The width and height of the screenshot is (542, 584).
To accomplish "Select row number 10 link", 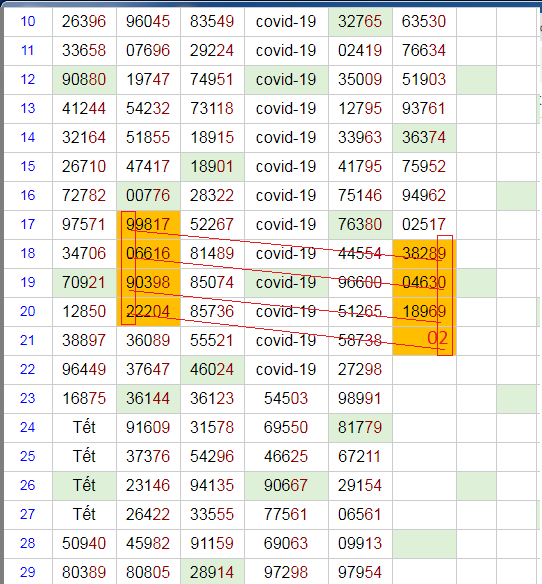I will pos(28,21).
